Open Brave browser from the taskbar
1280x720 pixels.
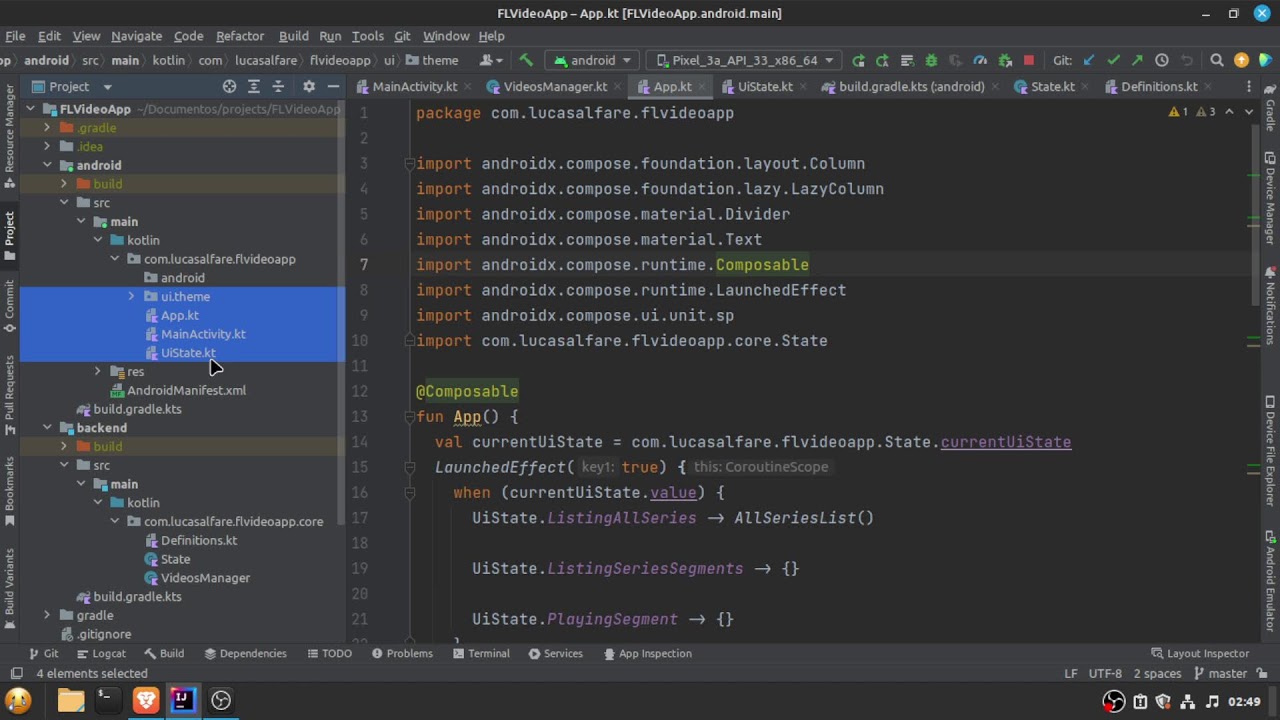tap(146, 699)
